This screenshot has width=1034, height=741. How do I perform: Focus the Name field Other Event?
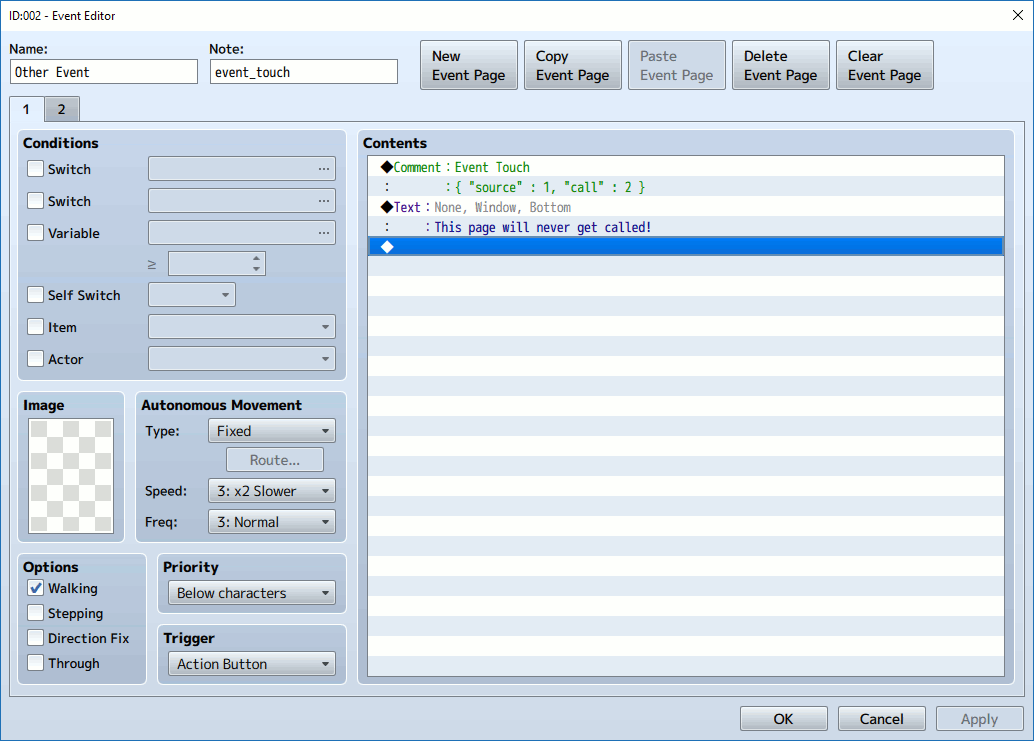(104, 72)
